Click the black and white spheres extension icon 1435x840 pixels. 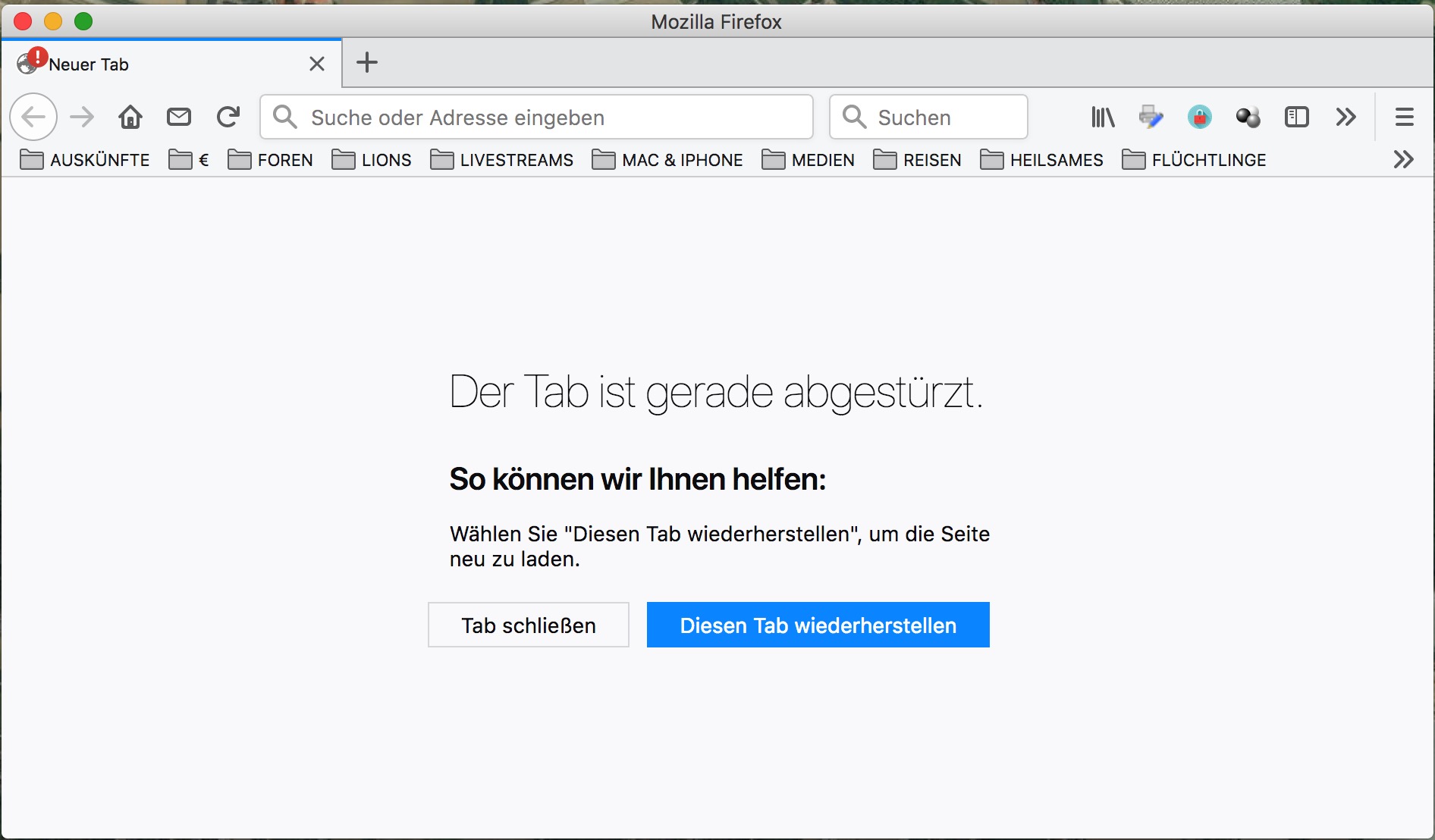point(1248,117)
